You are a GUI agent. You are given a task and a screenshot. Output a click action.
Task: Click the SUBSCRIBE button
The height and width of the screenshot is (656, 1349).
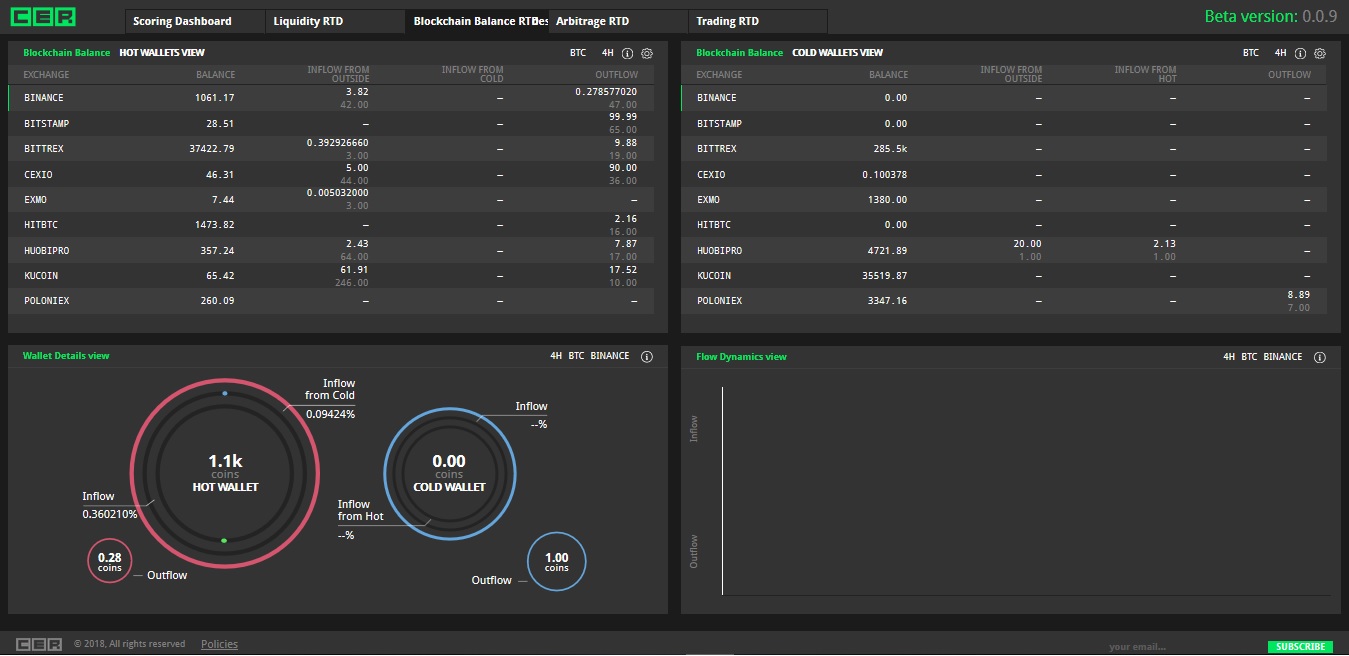(x=1300, y=646)
